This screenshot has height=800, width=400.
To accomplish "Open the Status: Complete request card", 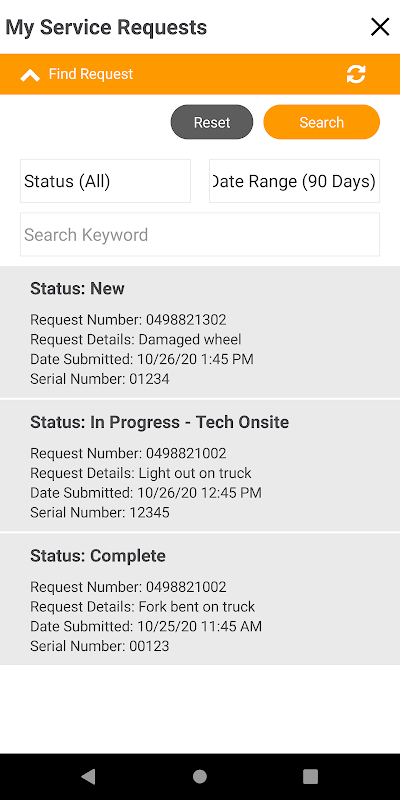I will [200, 599].
